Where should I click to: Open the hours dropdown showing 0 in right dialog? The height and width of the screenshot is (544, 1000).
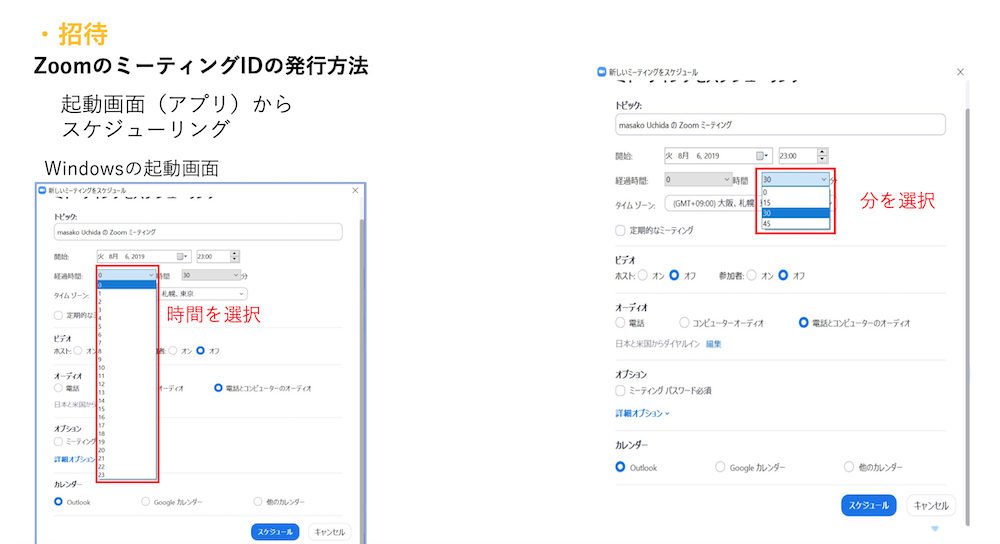tap(698, 179)
